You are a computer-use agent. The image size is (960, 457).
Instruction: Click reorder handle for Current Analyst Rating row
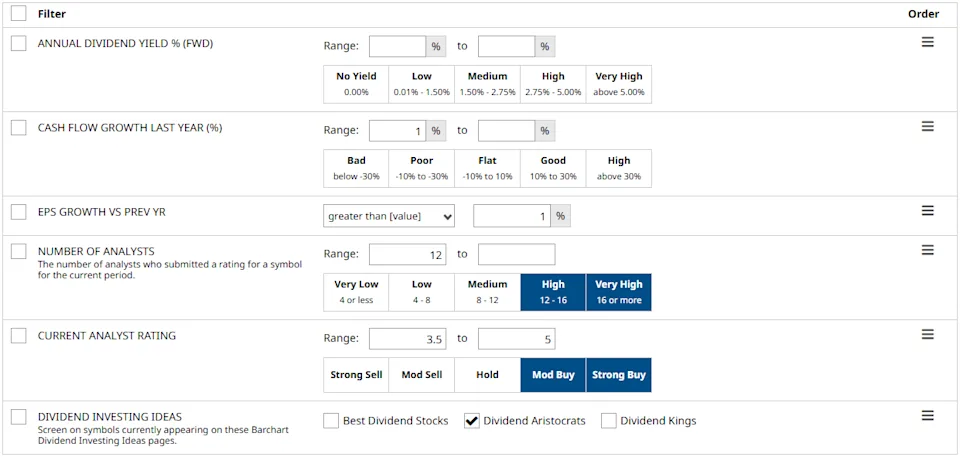pos(927,334)
